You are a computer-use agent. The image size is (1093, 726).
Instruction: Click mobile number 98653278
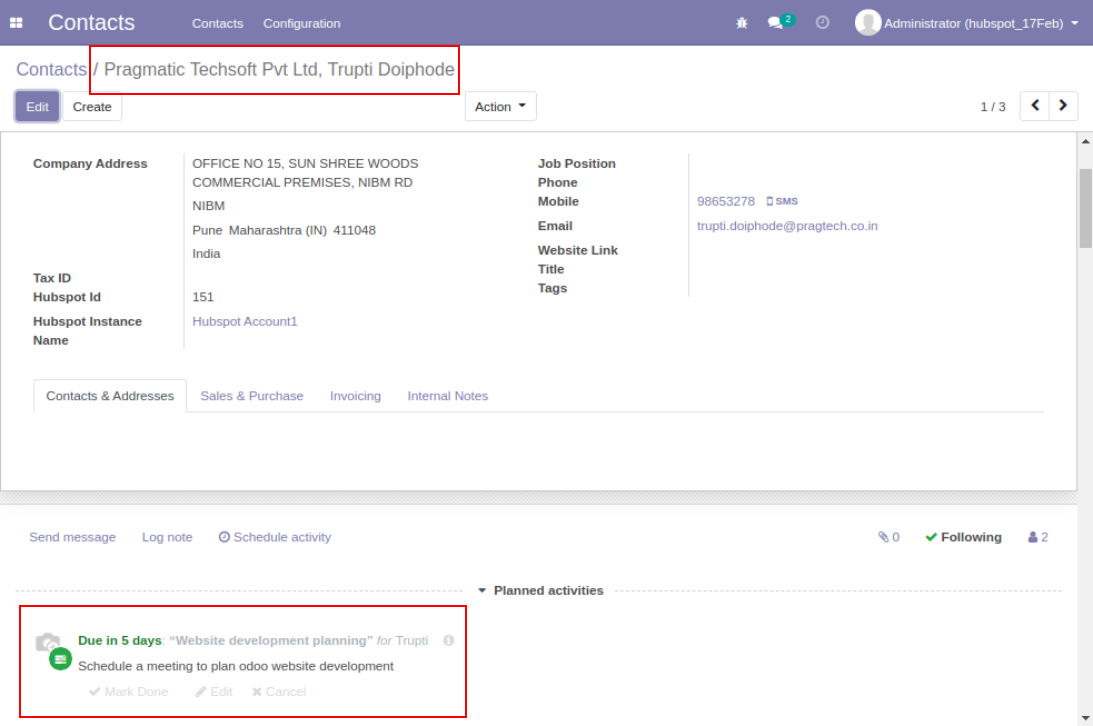point(726,201)
